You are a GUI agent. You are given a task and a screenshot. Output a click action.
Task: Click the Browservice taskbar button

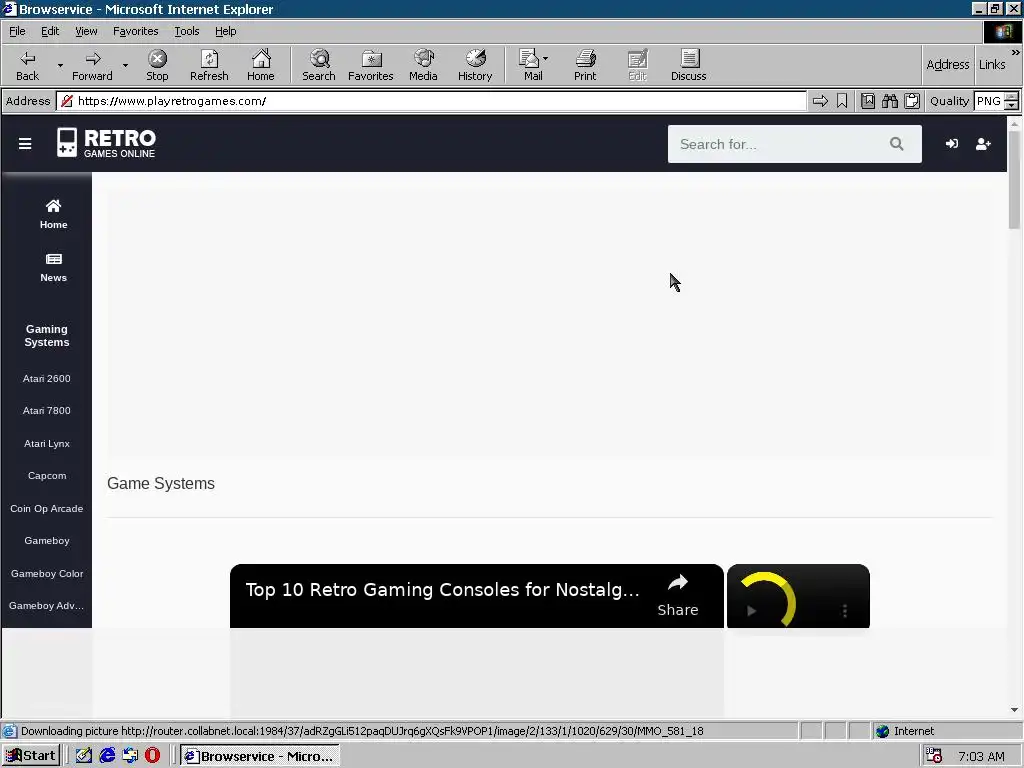pos(259,756)
